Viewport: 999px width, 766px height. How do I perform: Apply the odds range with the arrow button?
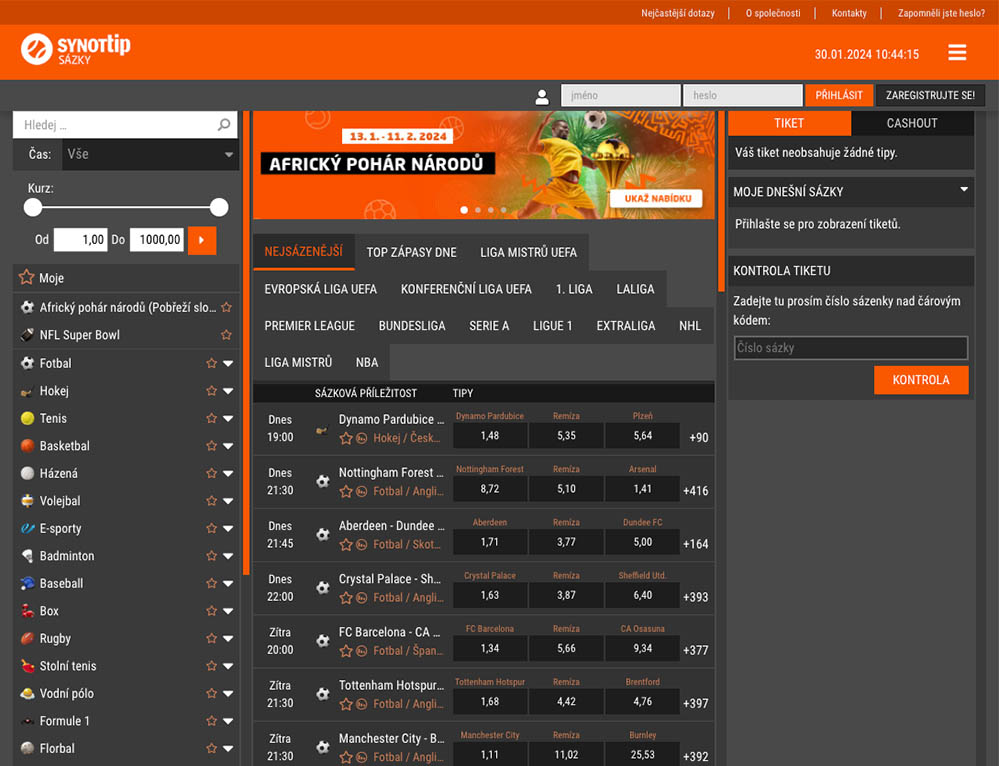click(202, 240)
